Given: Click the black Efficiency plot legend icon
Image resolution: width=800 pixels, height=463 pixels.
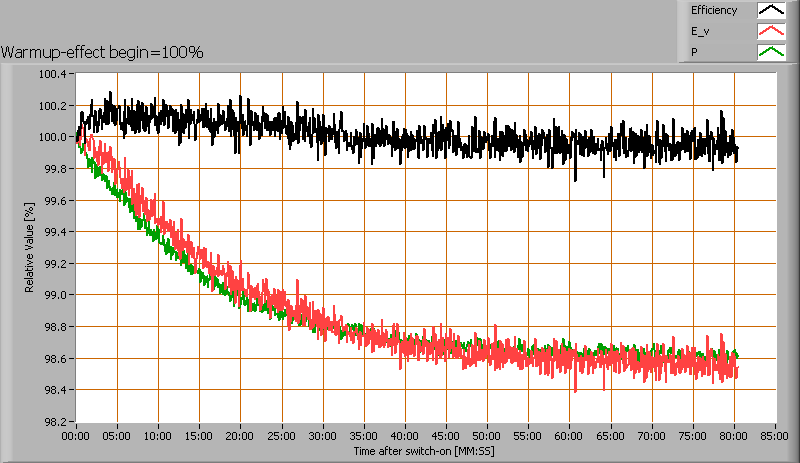Looking at the screenshot, I should [x=770, y=11].
